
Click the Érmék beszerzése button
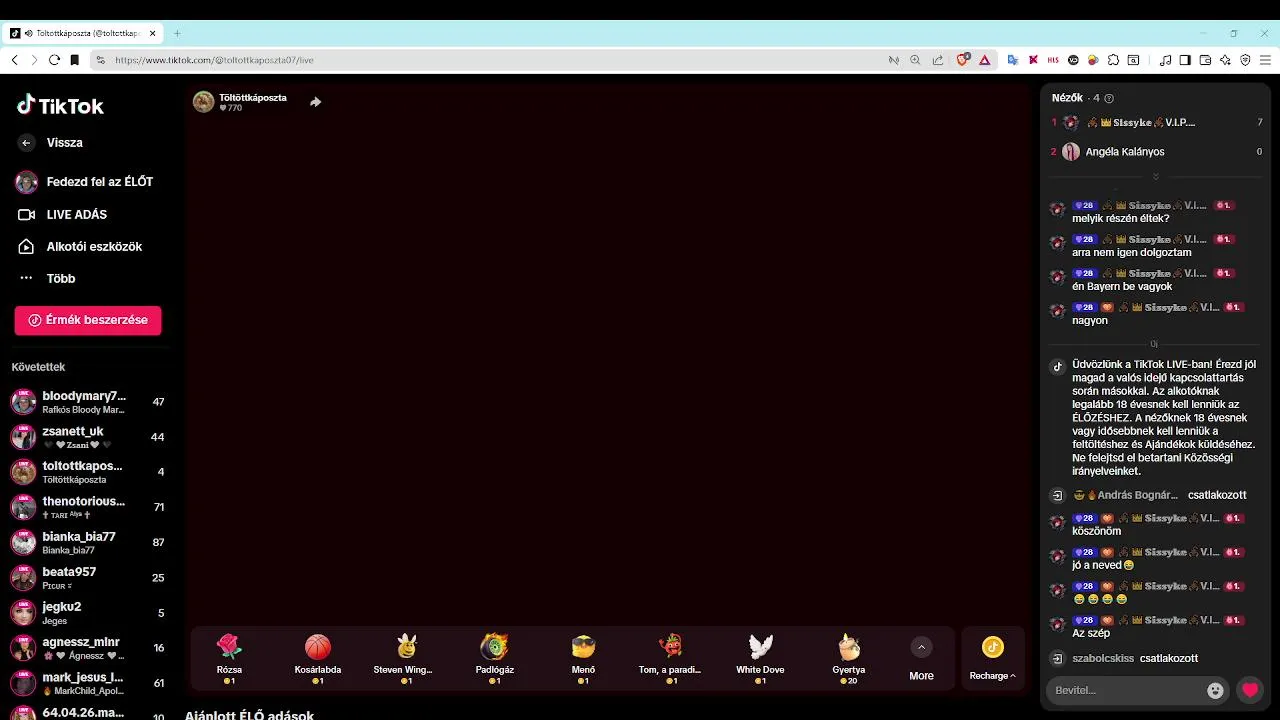click(x=88, y=320)
